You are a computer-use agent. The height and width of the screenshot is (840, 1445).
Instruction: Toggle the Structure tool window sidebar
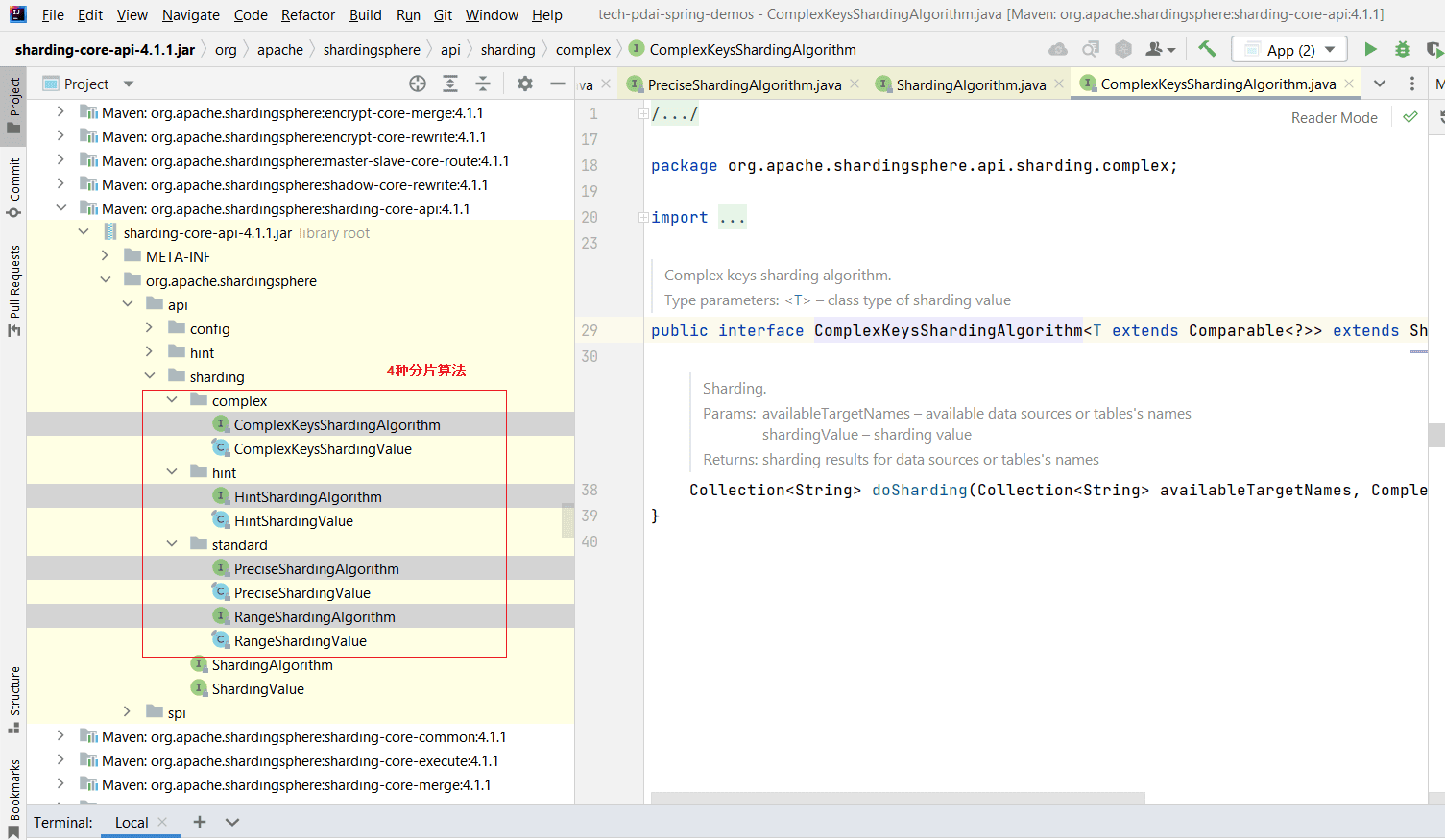click(14, 697)
